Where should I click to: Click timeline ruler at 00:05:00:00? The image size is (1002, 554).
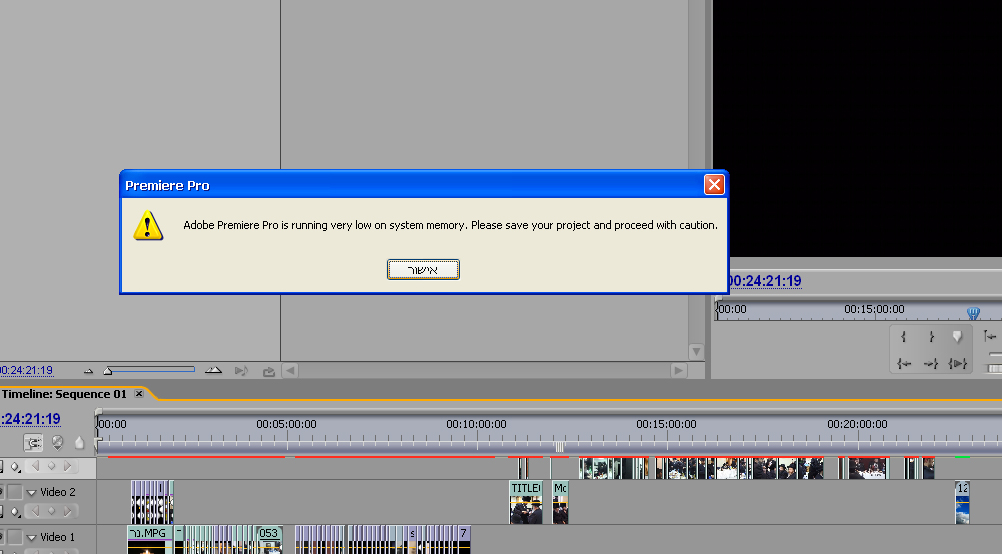[x=286, y=424]
